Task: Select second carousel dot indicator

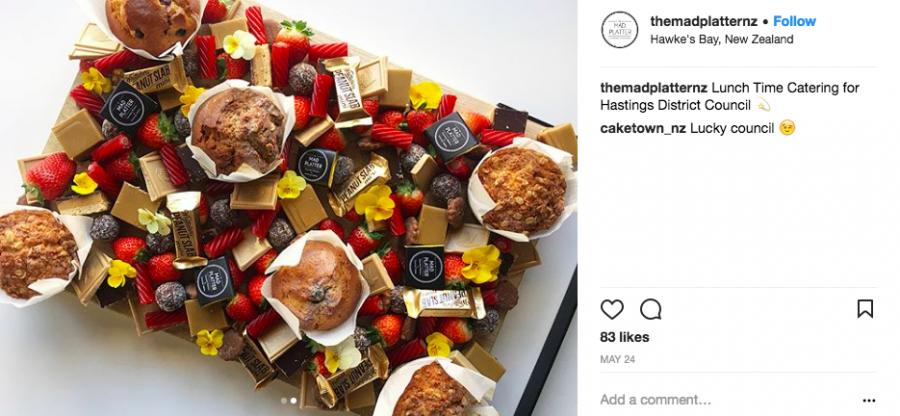Action: [293, 401]
